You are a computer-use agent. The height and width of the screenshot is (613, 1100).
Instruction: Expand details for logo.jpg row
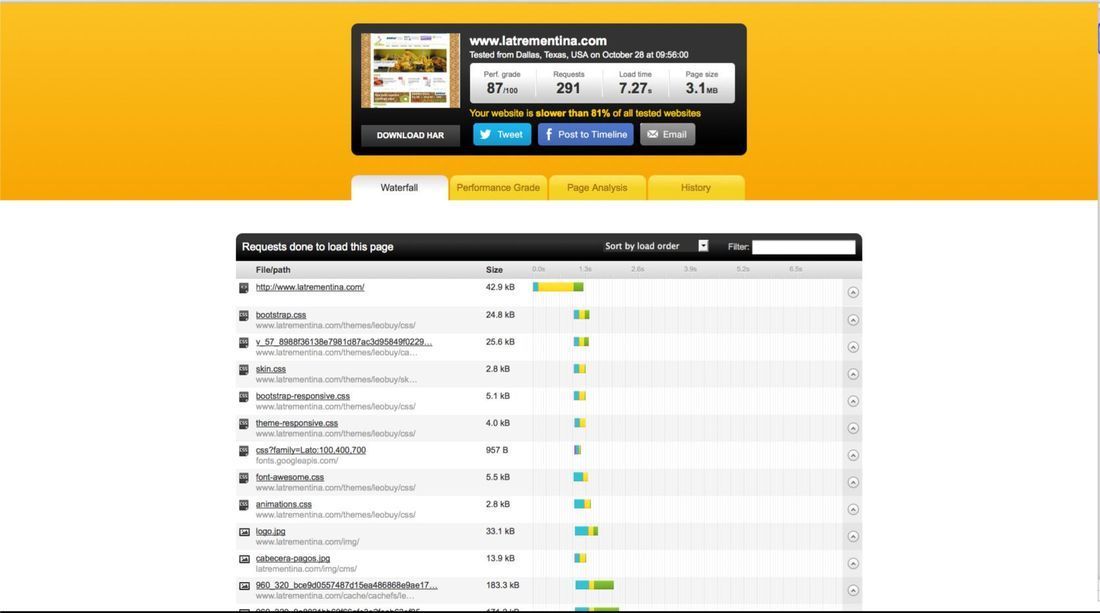[x=853, y=537]
